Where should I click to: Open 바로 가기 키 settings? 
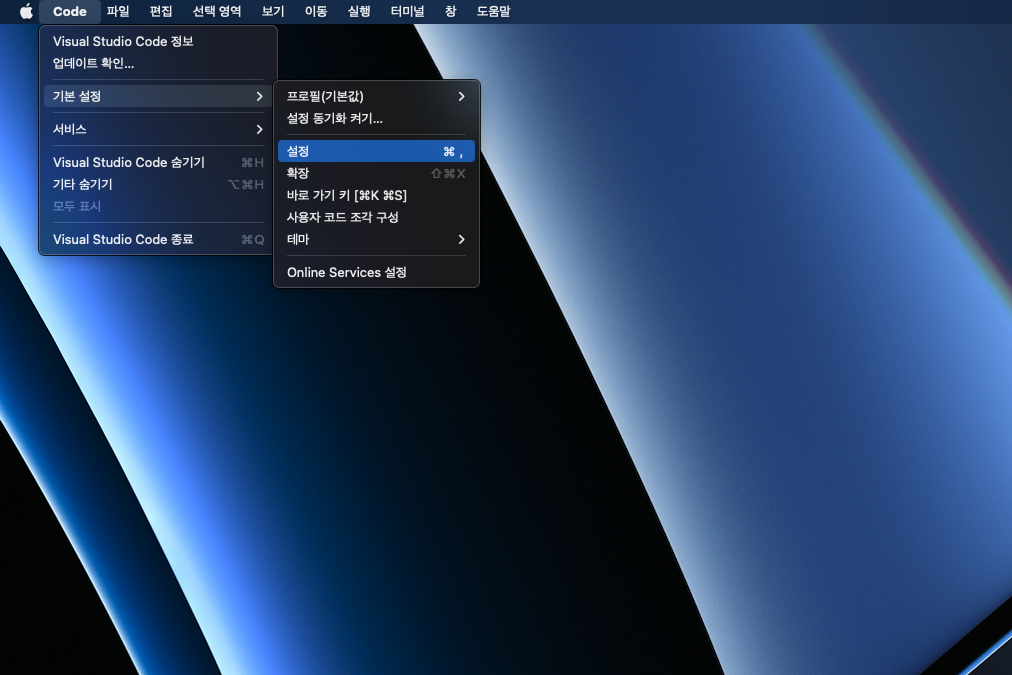pyautogui.click(x=376, y=195)
